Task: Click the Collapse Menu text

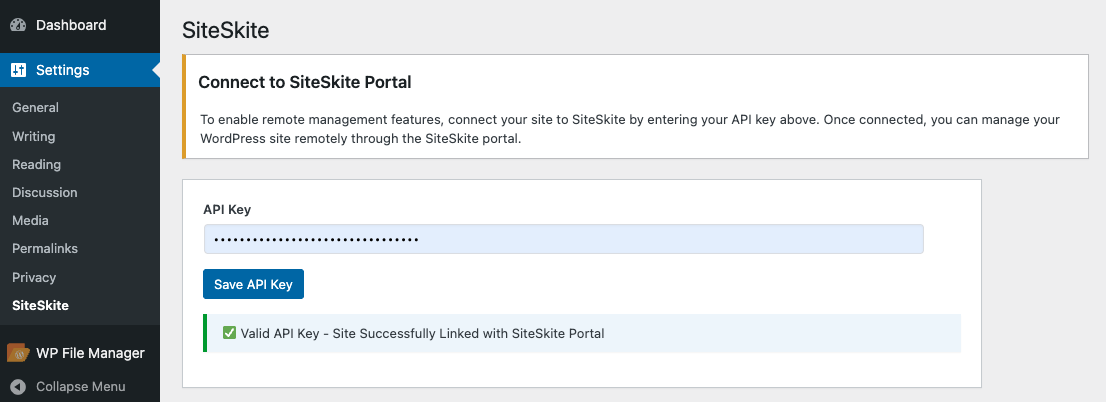Action: pos(80,386)
